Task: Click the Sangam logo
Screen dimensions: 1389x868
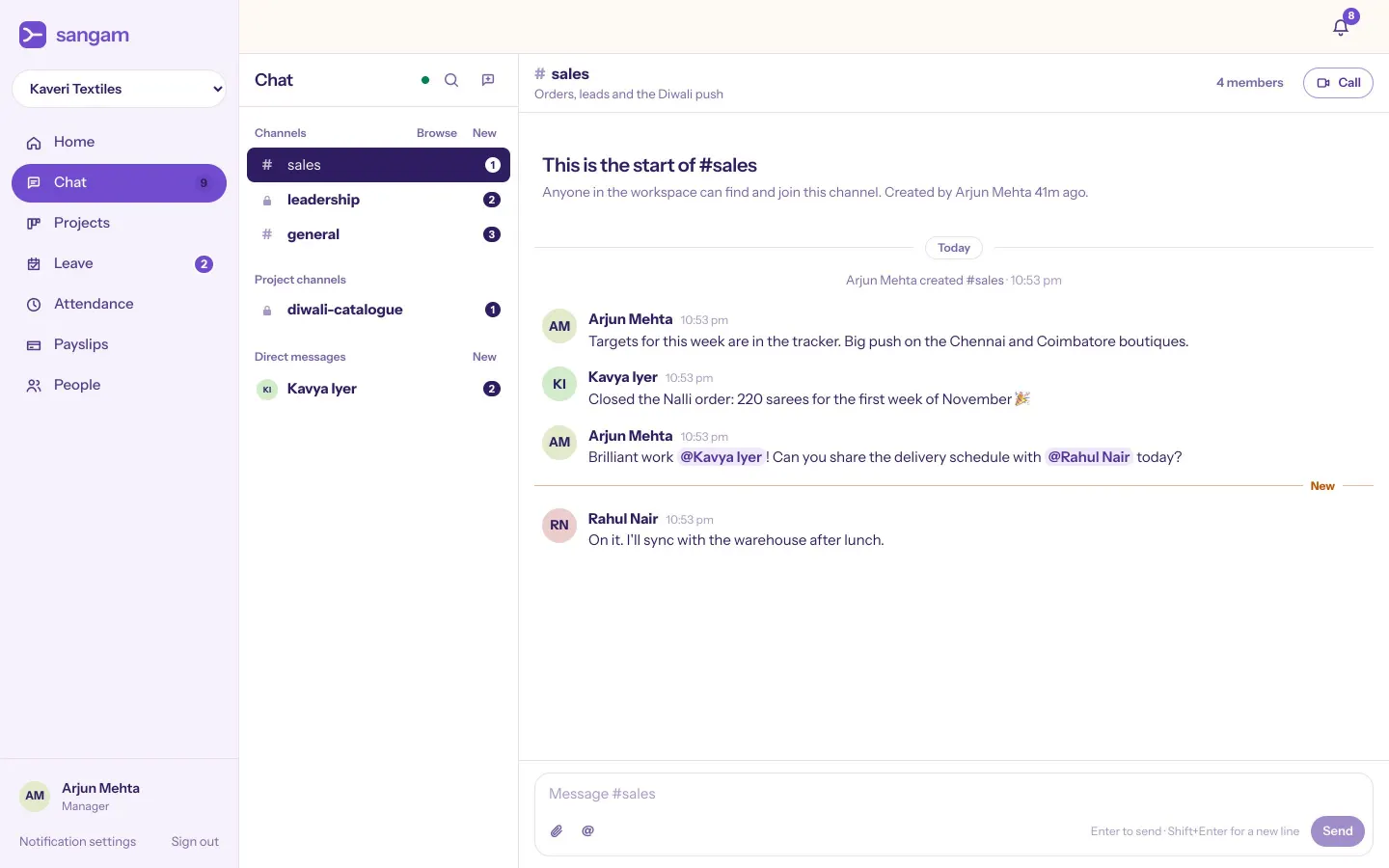Action: point(74,36)
